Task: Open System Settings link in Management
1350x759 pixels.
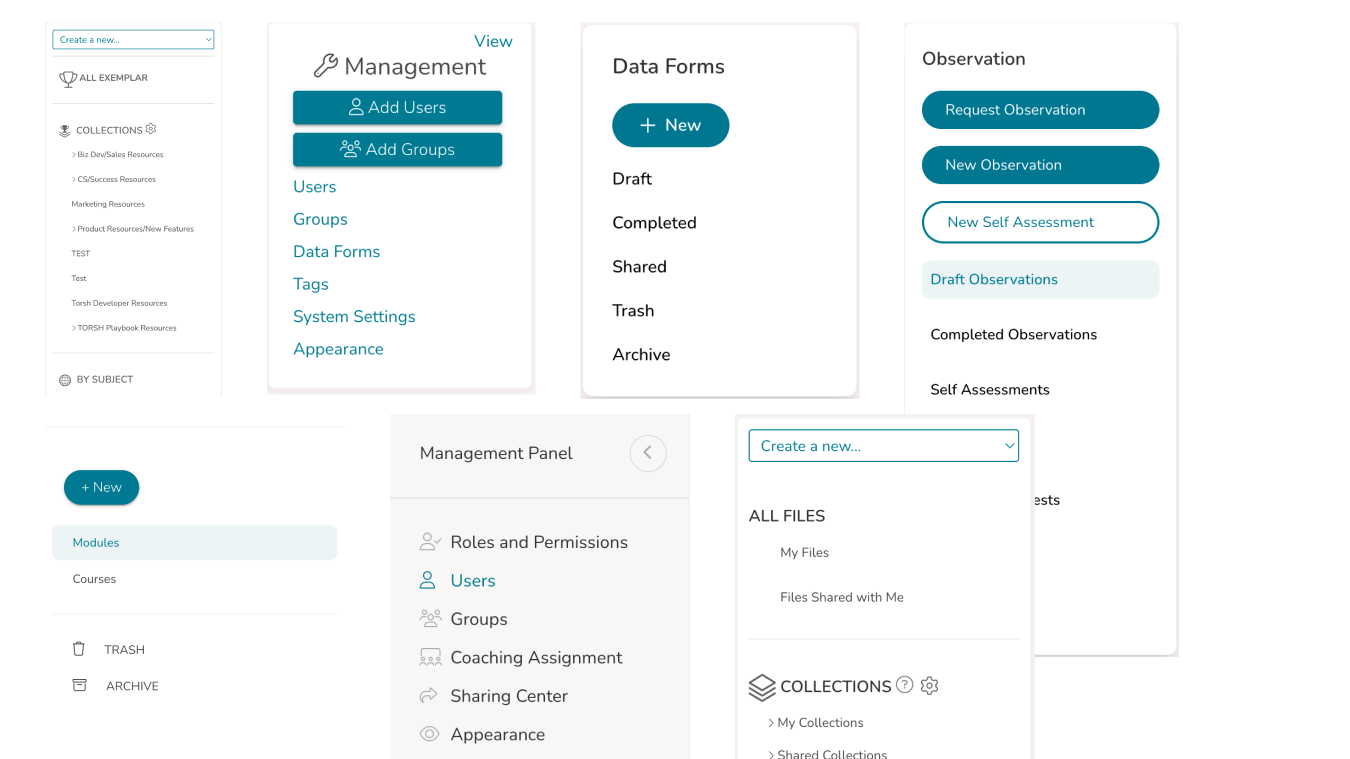Action: coord(354,317)
